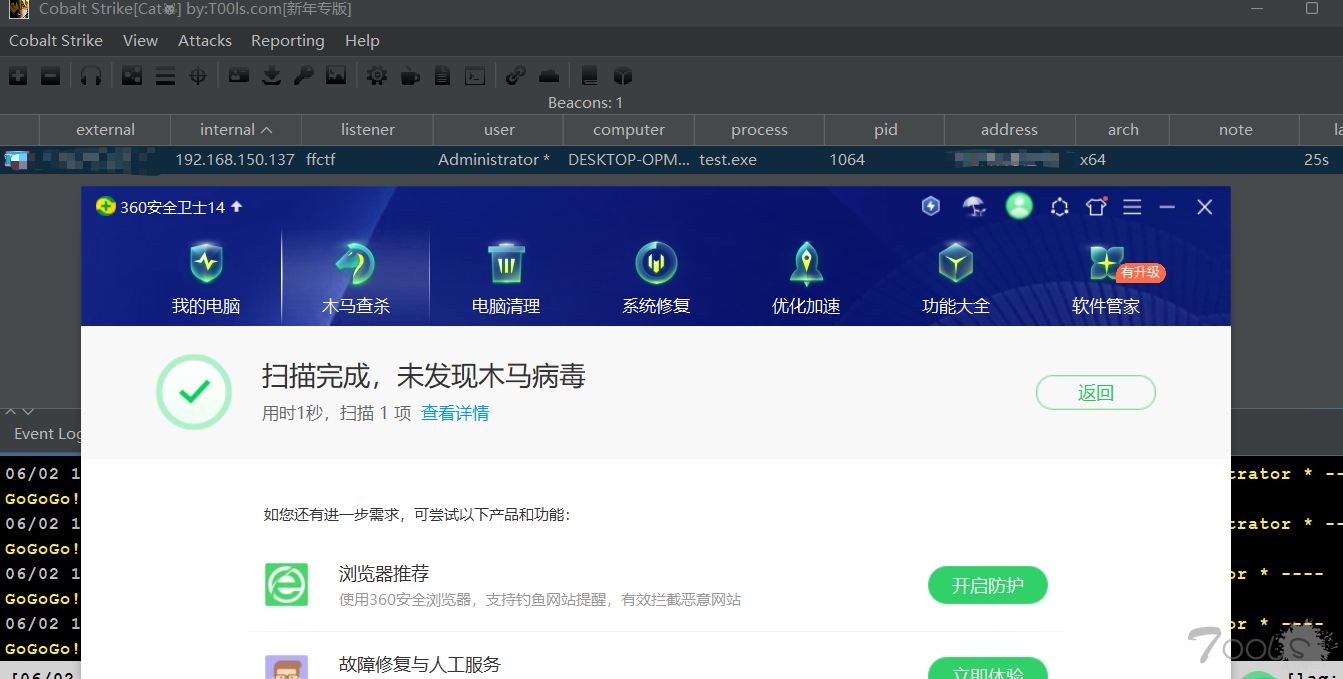
Task: Click the upgrade arrow next to 360安全卫士14
Action: pos(236,207)
